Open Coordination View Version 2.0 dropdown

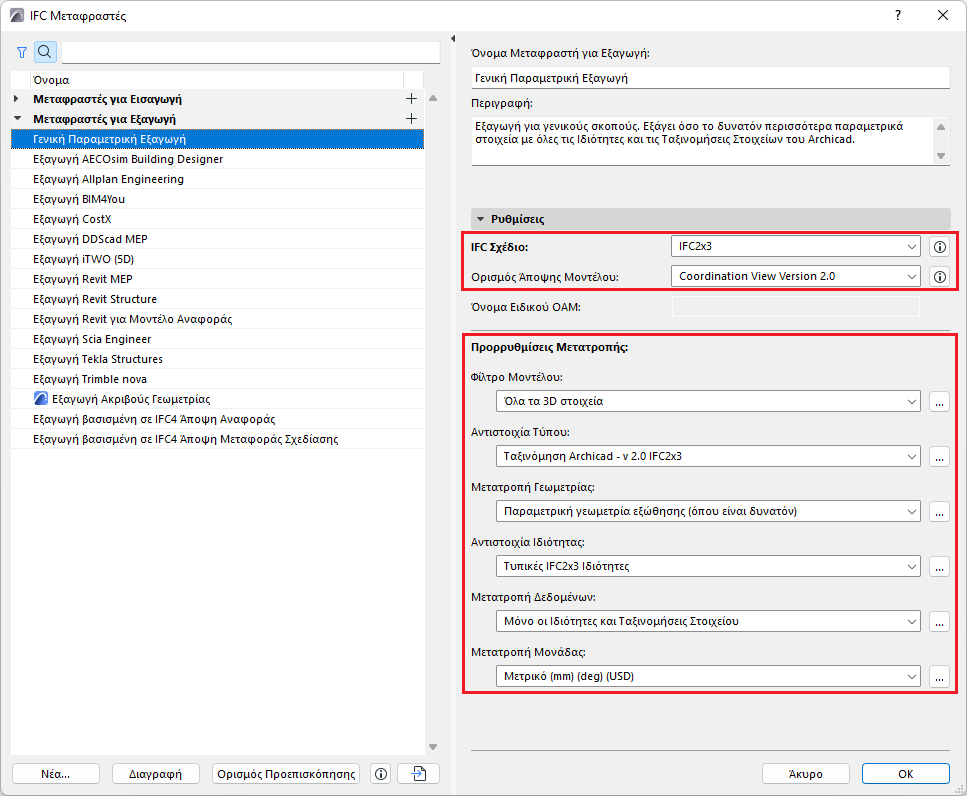[x=795, y=276]
